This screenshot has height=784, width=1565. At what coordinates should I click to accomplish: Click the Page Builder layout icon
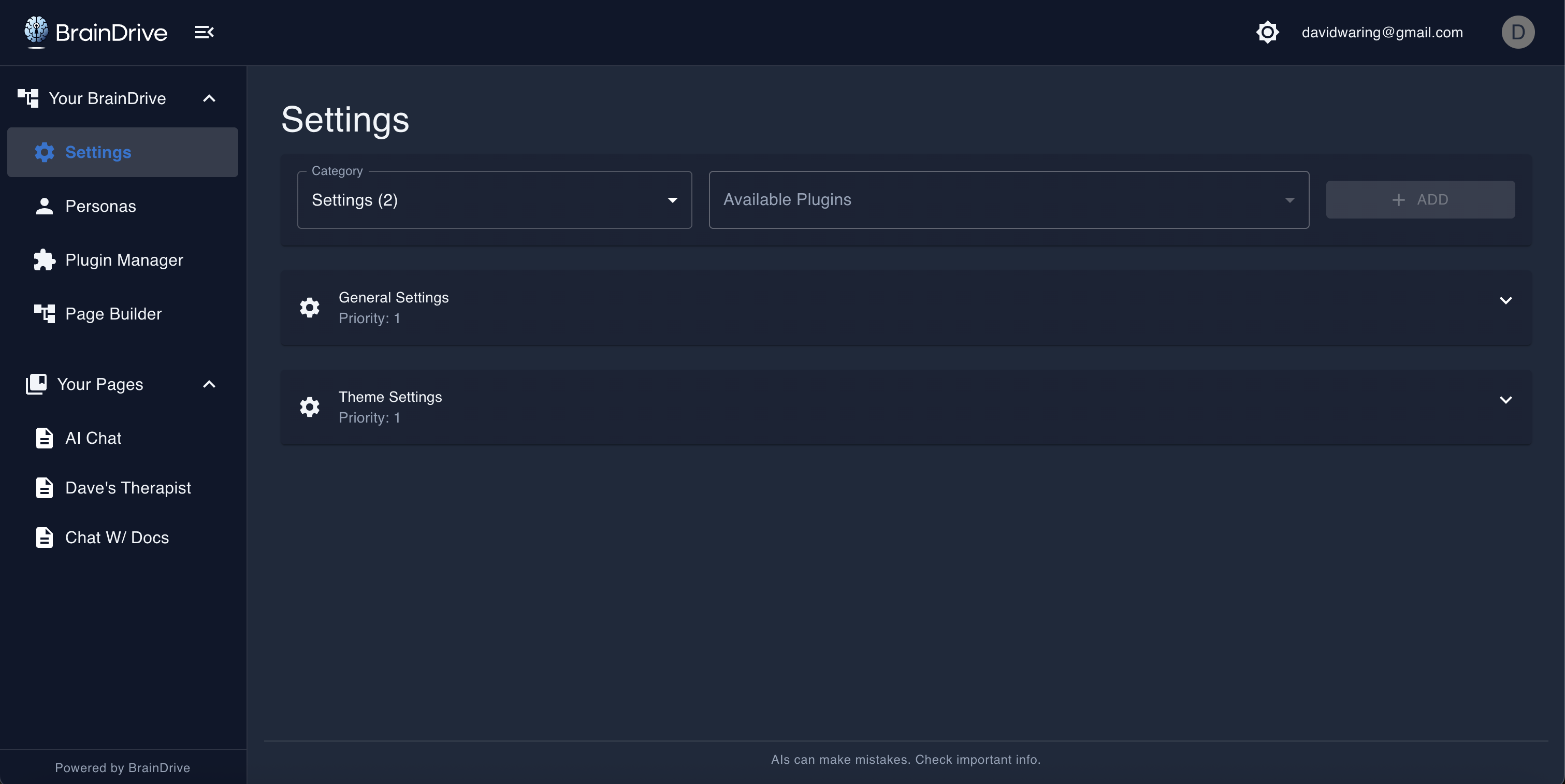point(45,314)
